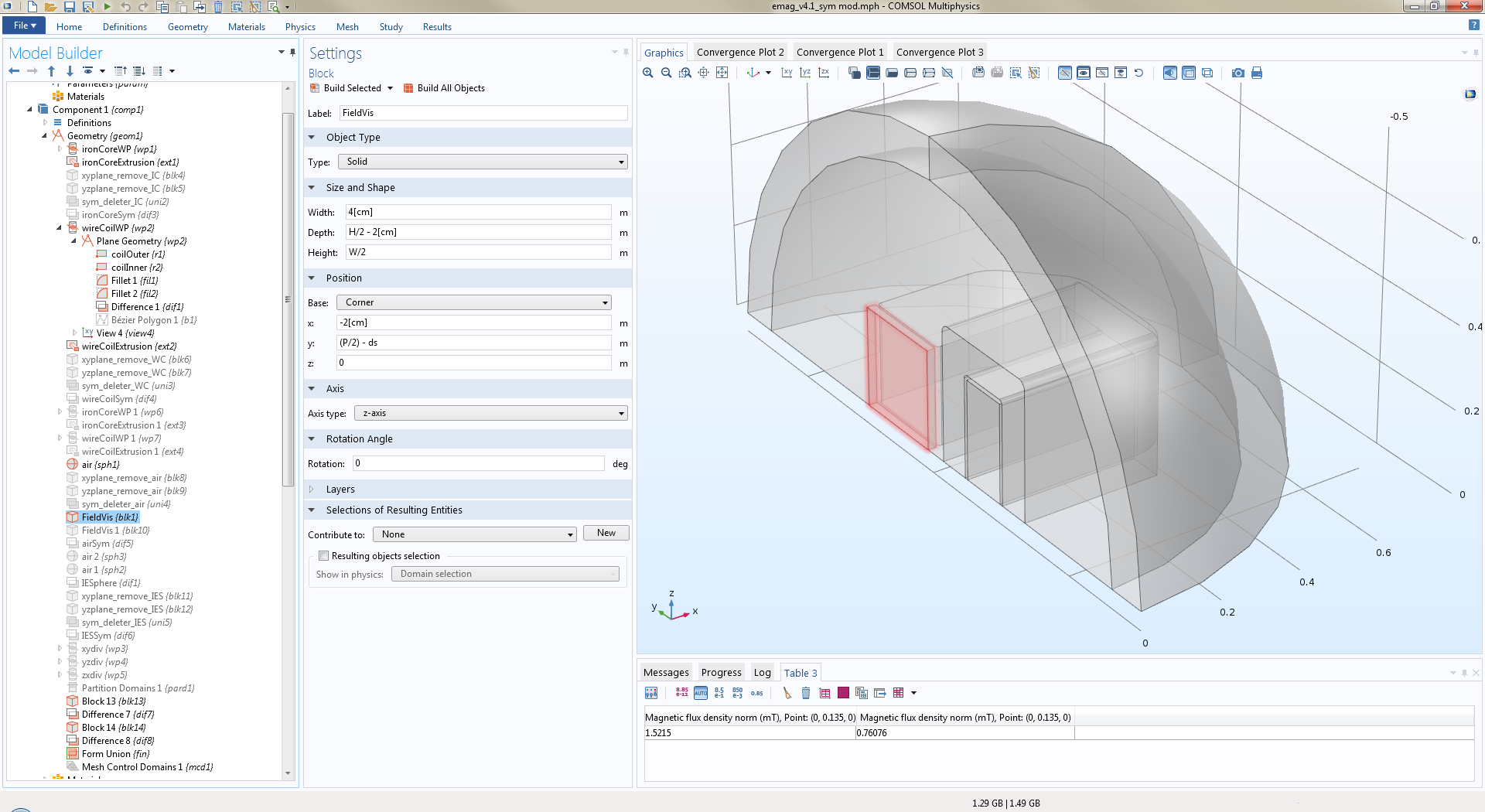Click the New selection button
The width and height of the screenshot is (1485, 812).
click(606, 534)
